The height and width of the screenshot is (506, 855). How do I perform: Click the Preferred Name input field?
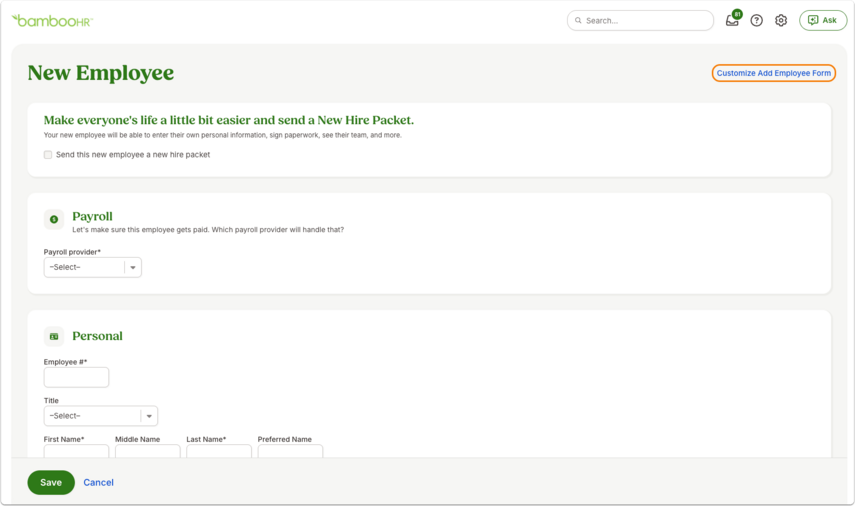[x=291, y=451]
